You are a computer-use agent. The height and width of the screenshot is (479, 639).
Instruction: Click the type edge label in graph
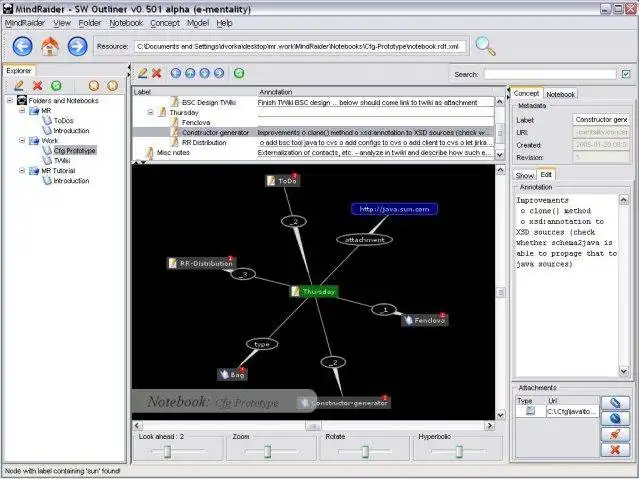point(262,344)
